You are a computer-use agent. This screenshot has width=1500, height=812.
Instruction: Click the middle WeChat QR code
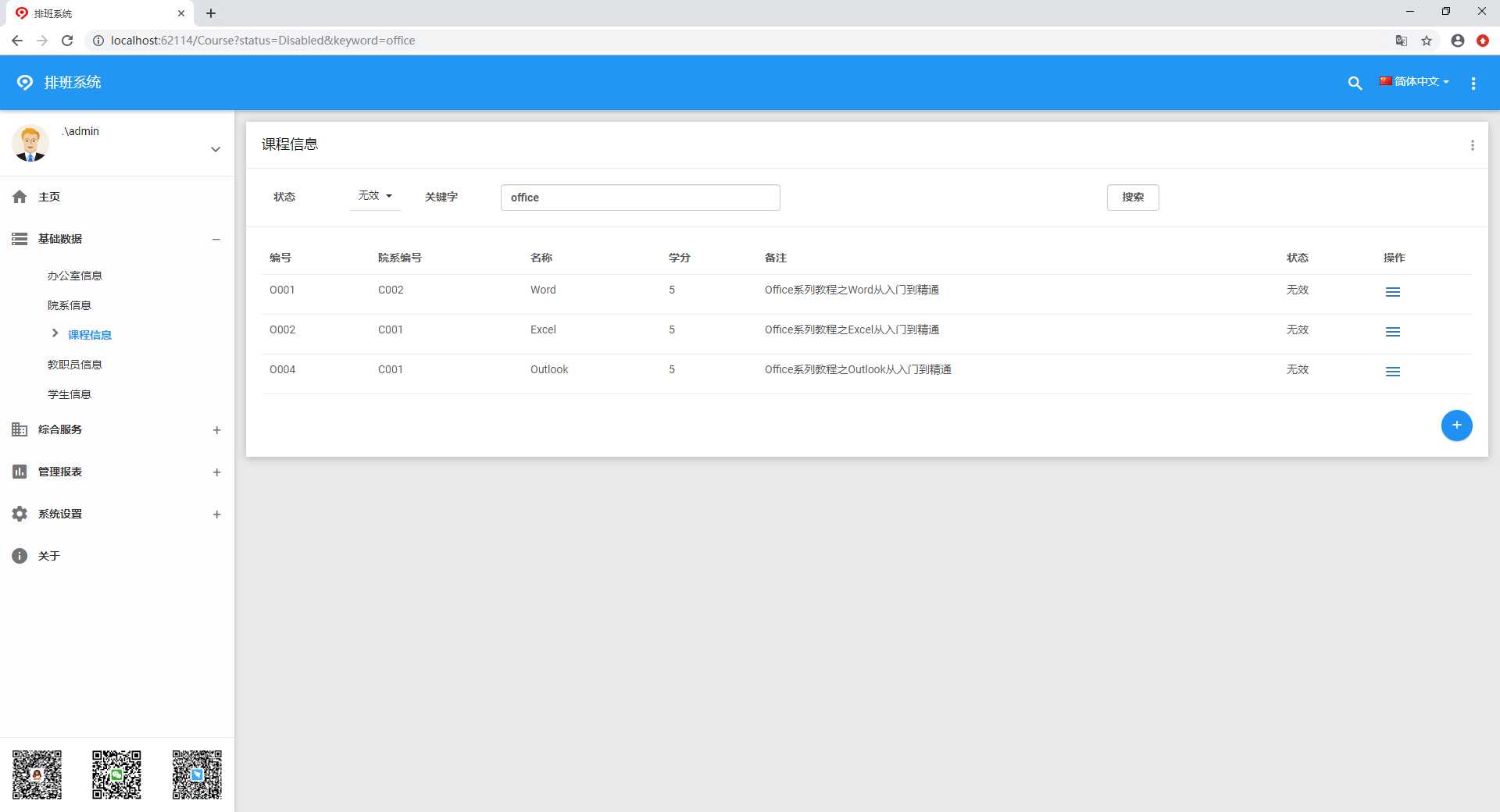pos(117,775)
